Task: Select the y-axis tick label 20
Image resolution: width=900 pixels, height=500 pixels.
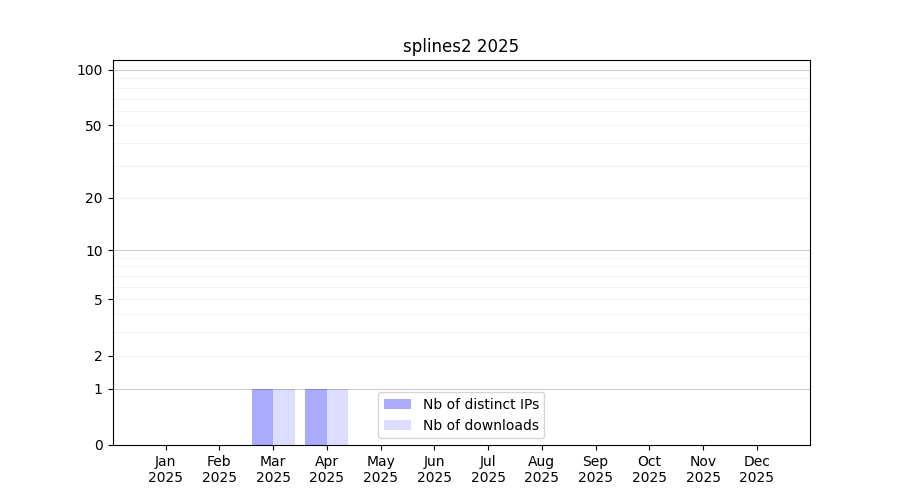Action: [93, 198]
